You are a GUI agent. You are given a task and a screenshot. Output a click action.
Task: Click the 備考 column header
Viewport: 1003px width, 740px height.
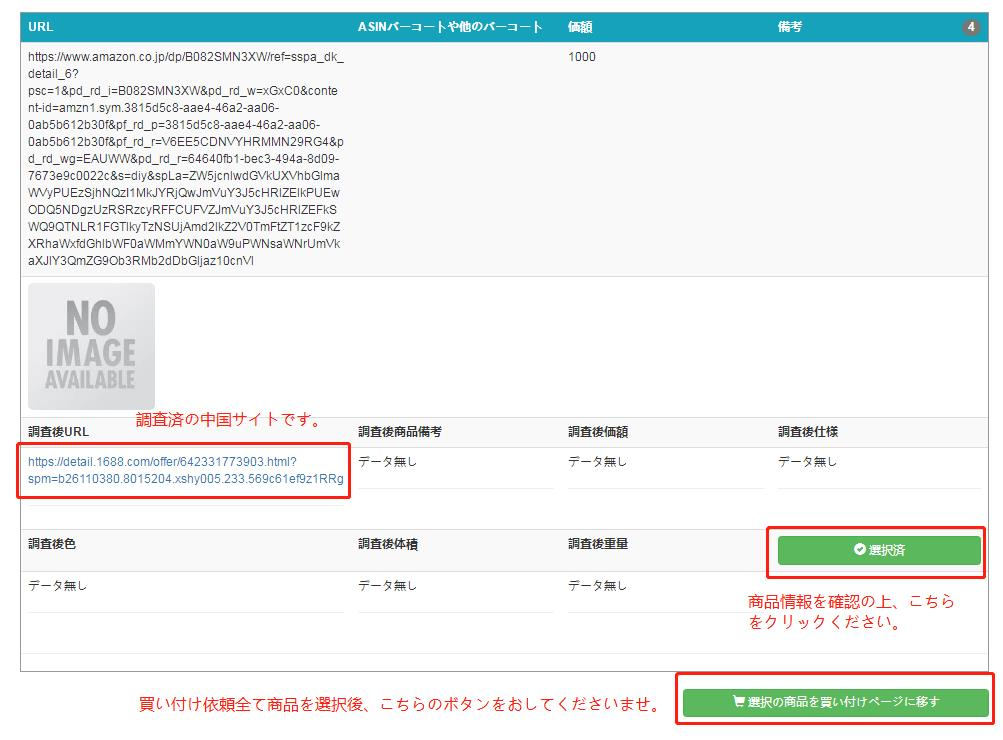point(790,27)
